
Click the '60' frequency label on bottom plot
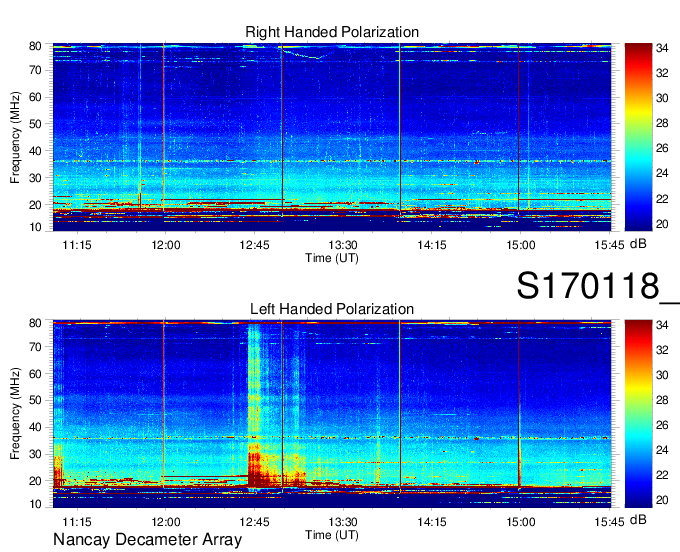click(35, 374)
